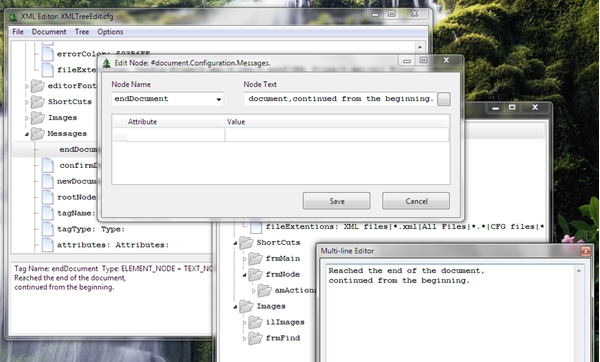This screenshot has width=600, height=362.
Task: Click the rootNode file icon
Action: [47, 197]
